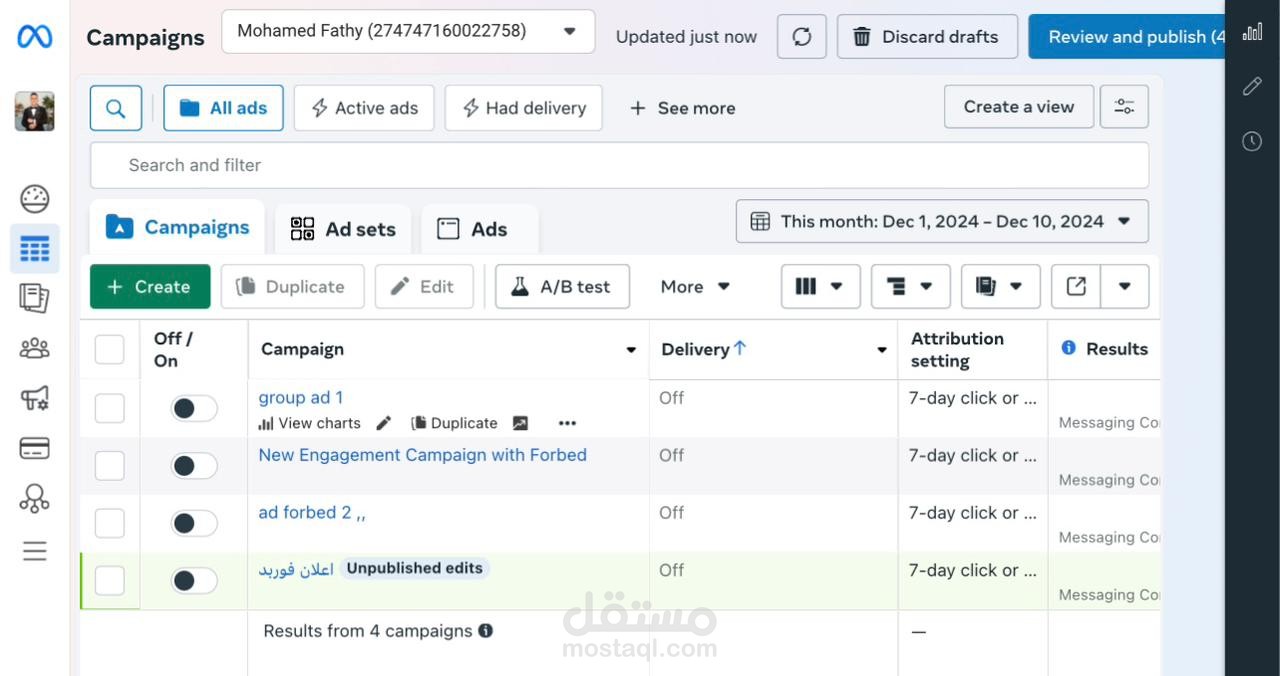Click Duplicate under group ad 1
The image size is (1280, 676).
455,423
